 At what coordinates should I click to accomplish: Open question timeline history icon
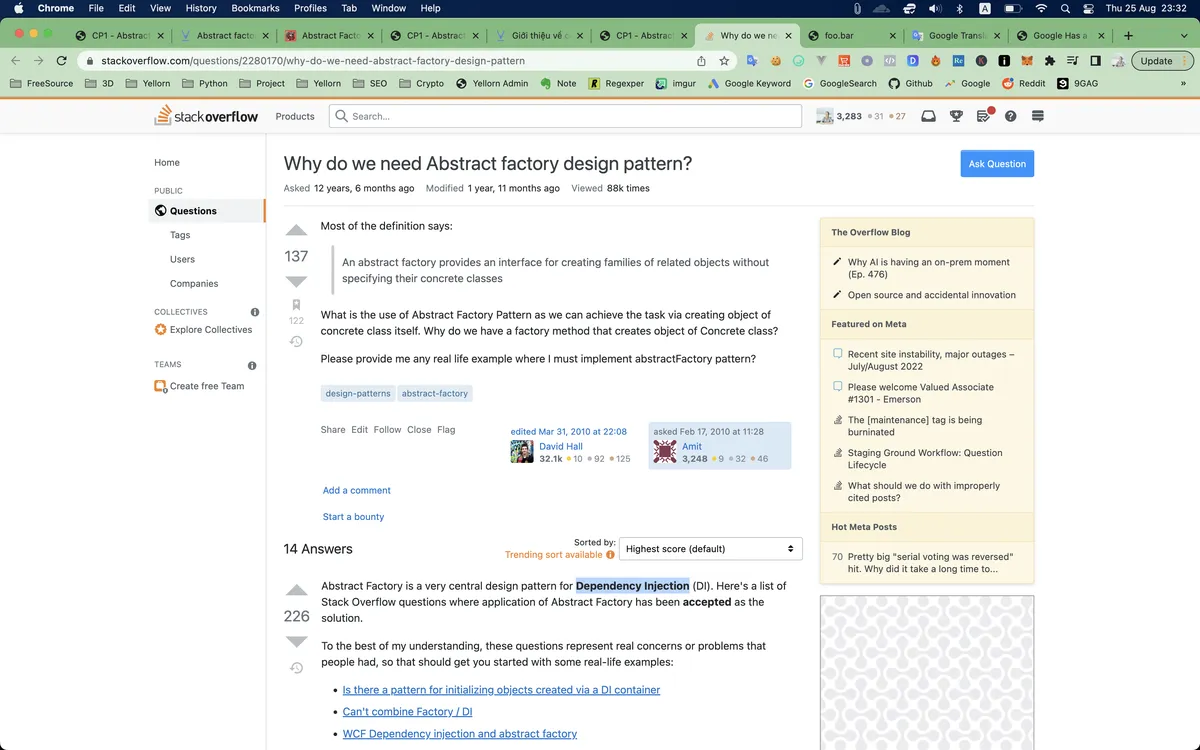point(296,342)
